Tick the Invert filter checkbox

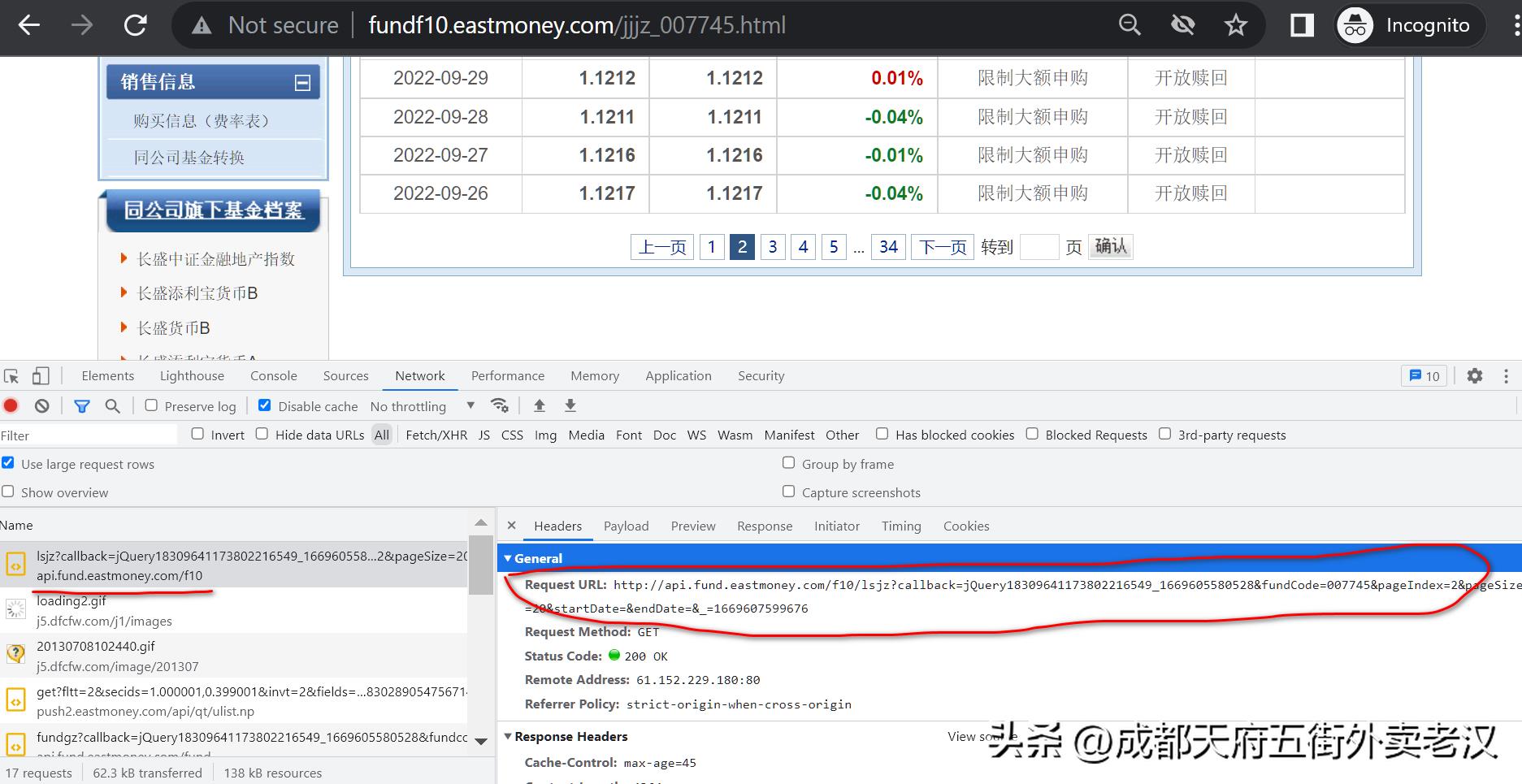(x=197, y=434)
